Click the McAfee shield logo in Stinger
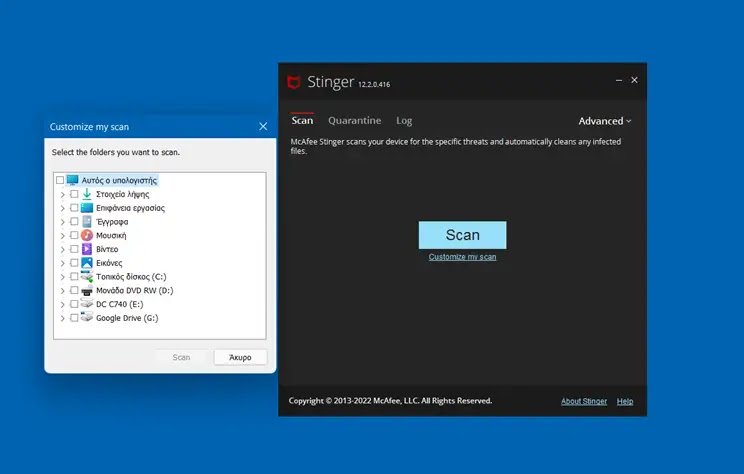744x474 pixels. point(294,82)
